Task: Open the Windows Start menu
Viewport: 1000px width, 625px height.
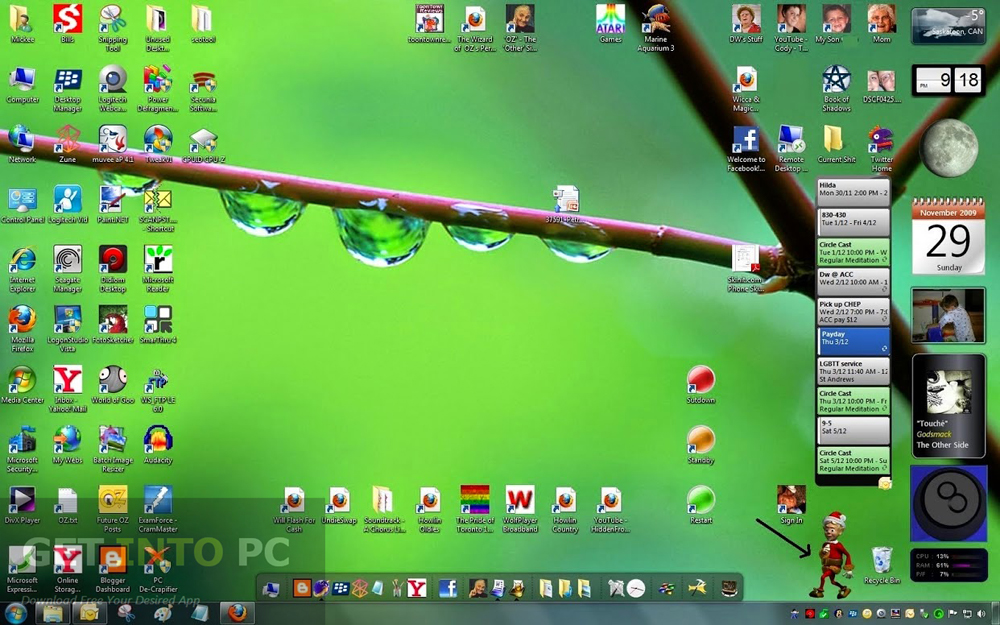Action: pyautogui.click(x=15, y=614)
